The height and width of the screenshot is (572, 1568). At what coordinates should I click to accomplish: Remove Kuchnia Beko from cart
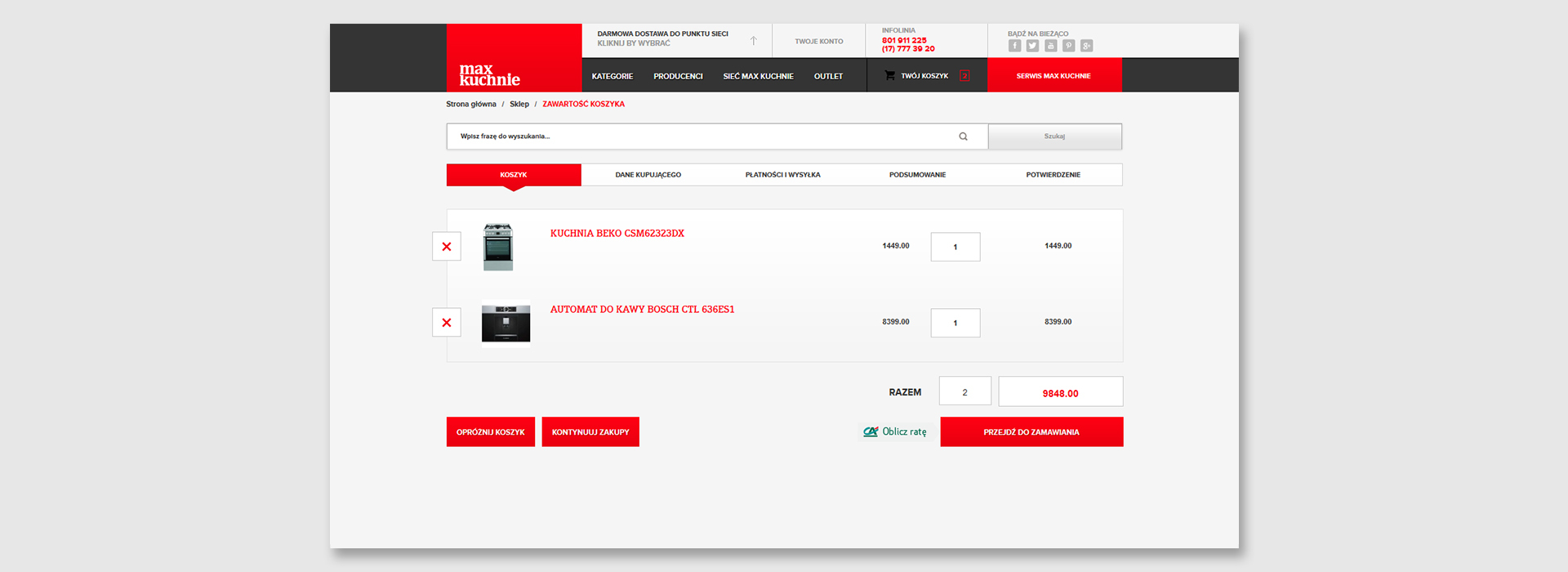(x=446, y=246)
